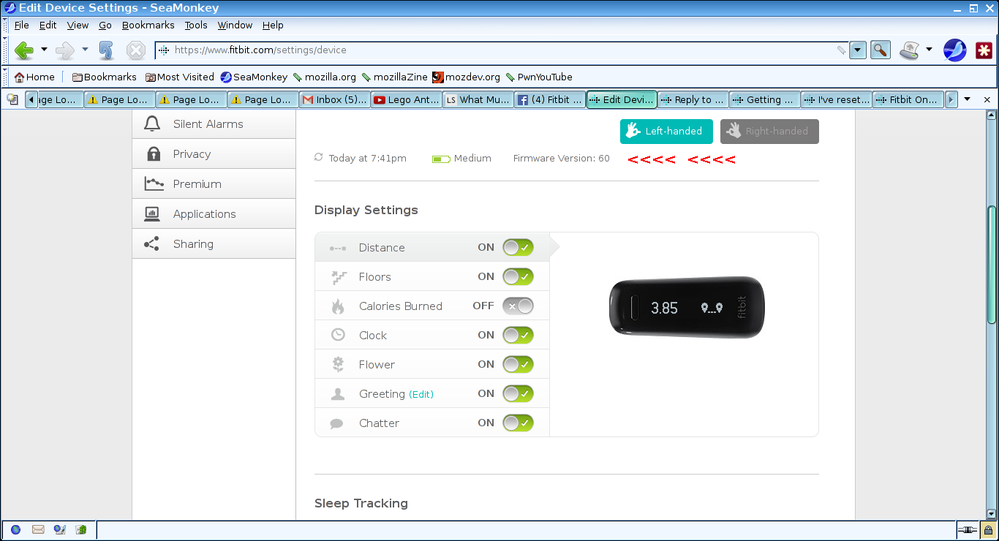Viewport: 999px width, 541px height.
Task: Open the File menu
Action: coord(22,25)
